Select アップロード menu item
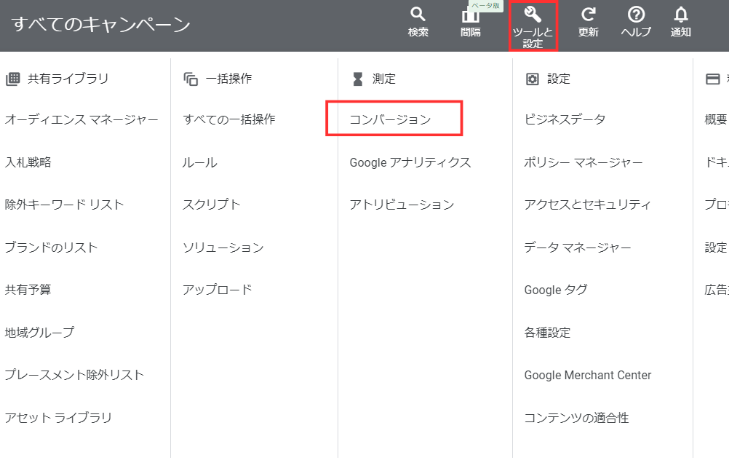 tap(217, 290)
